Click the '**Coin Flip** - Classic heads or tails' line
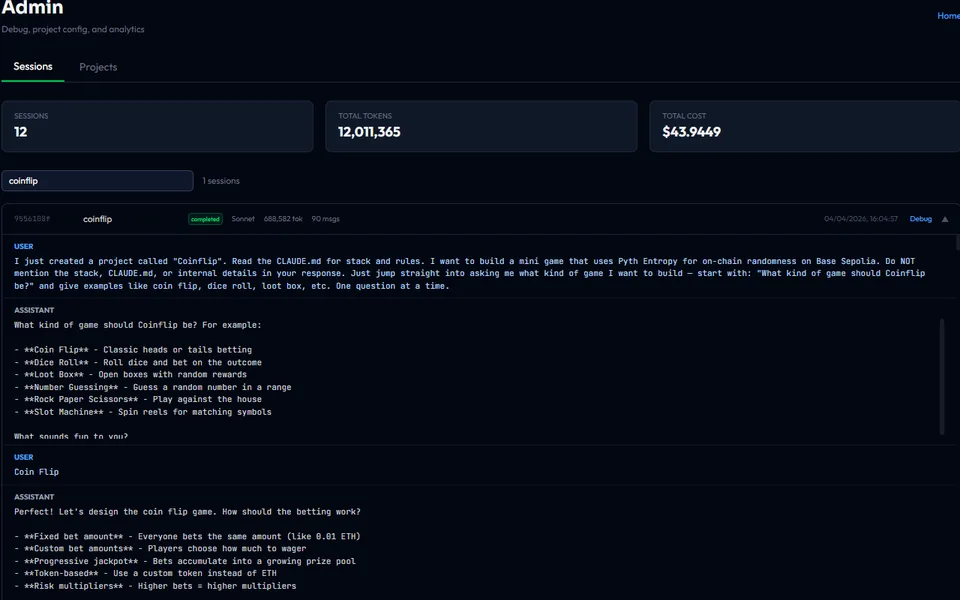The height and width of the screenshot is (600, 960). [x=133, y=350]
